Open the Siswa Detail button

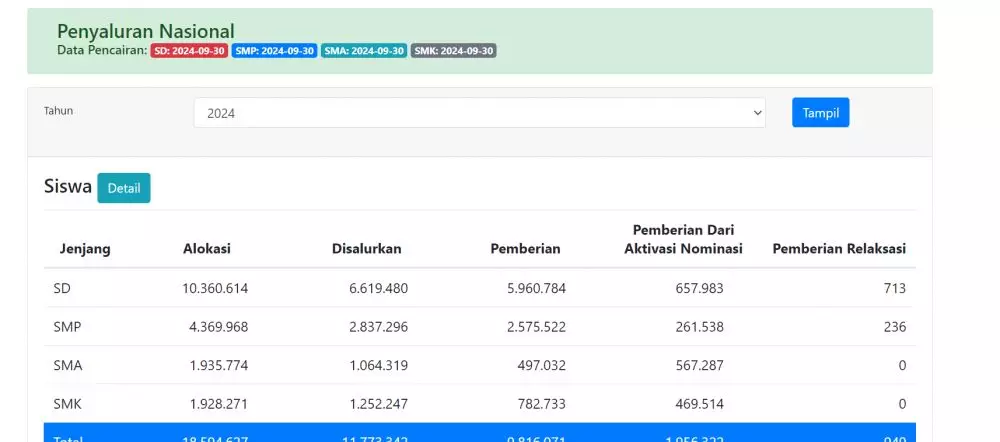124,188
